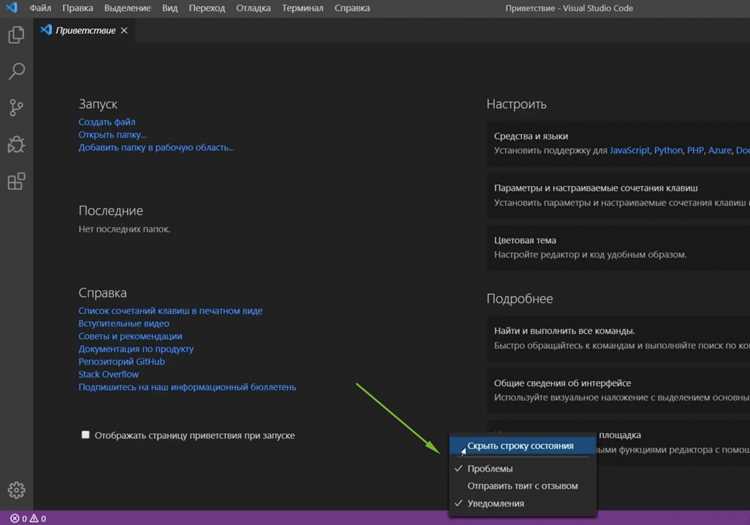Select the Приветствие editor tab
Screen dimensions: 750x525
pos(84,31)
